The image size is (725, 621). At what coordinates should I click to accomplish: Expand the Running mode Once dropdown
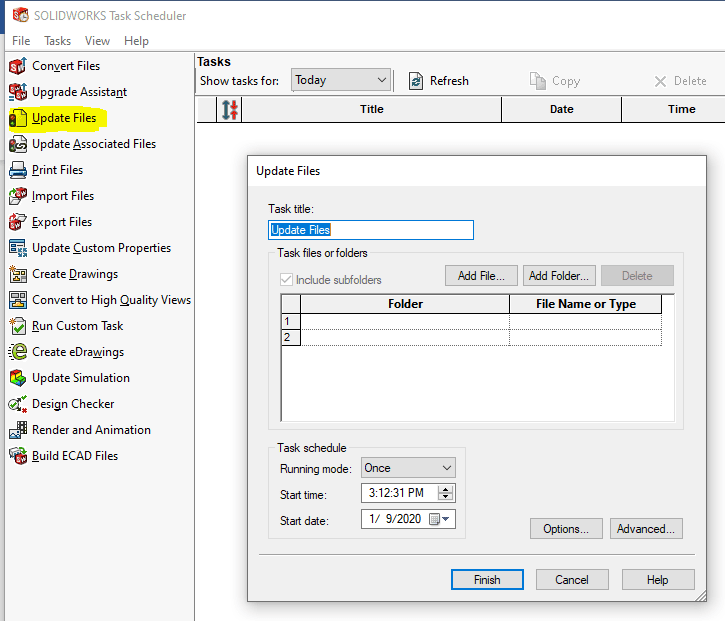pyautogui.click(x=408, y=467)
